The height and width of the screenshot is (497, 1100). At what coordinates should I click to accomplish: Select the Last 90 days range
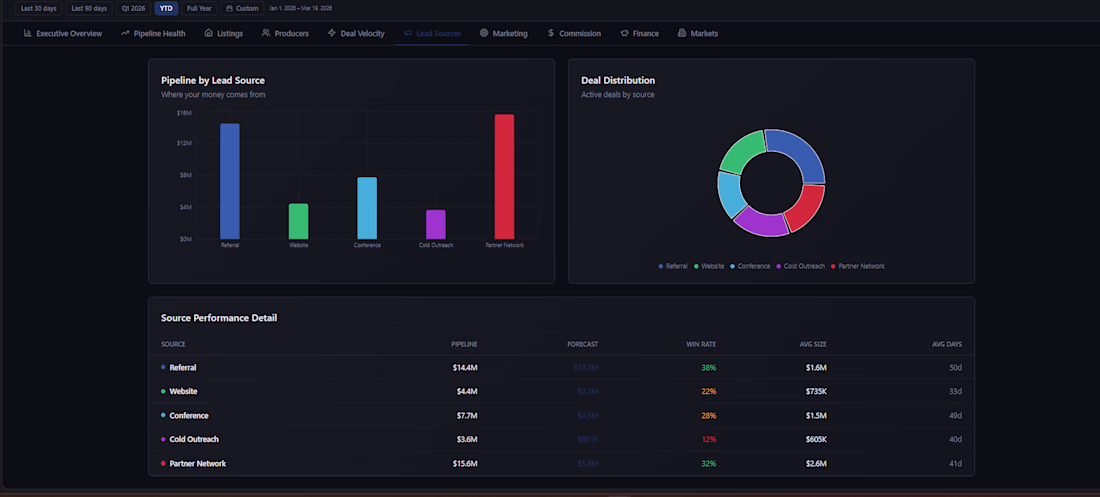coord(89,8)
